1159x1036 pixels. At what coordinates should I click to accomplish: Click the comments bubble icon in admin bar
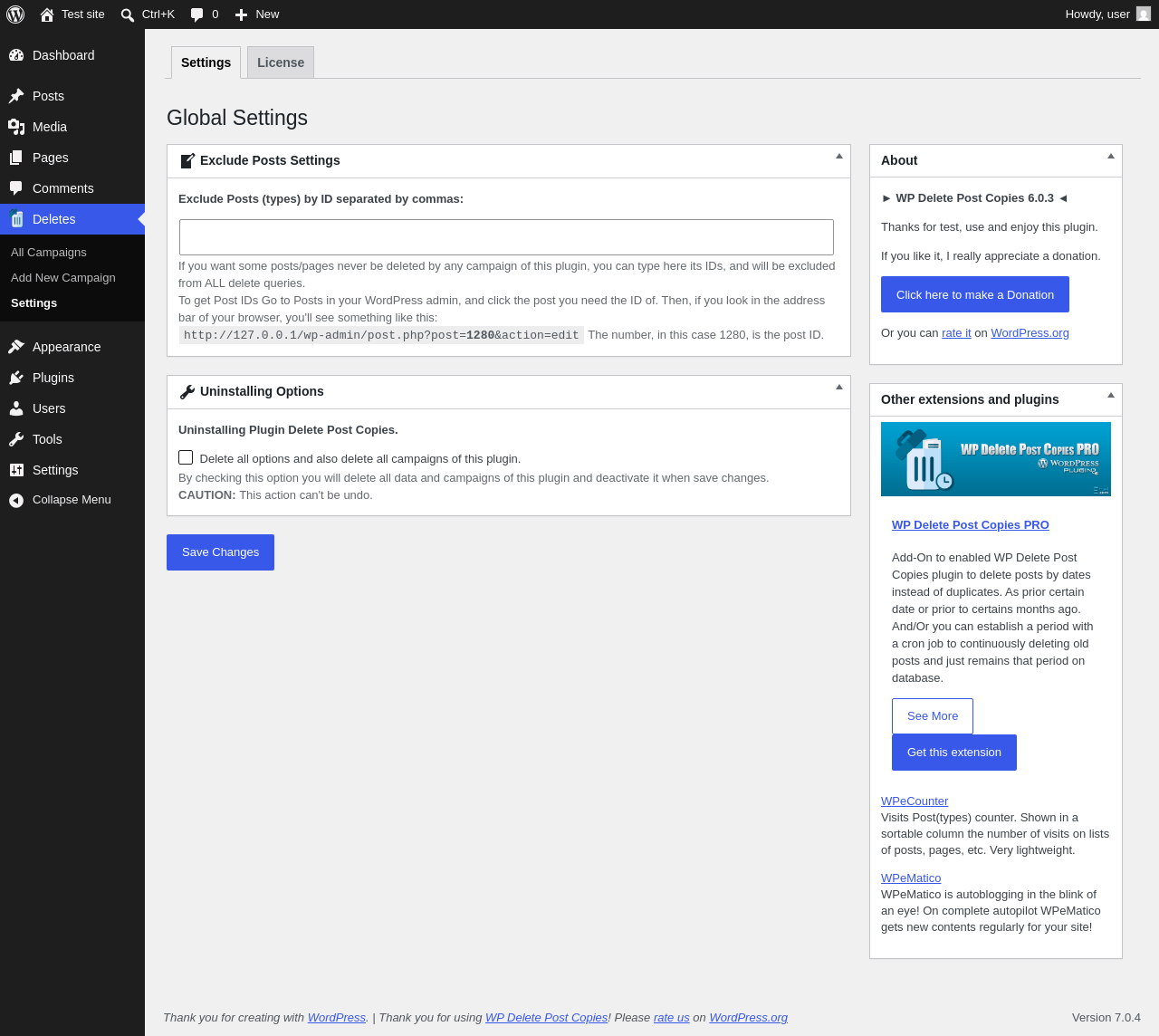(x=197, y=14)
